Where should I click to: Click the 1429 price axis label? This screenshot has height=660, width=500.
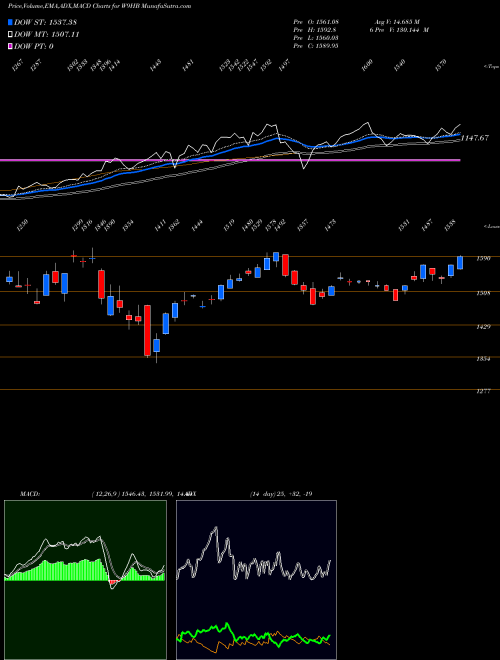(x=483, y=326)
